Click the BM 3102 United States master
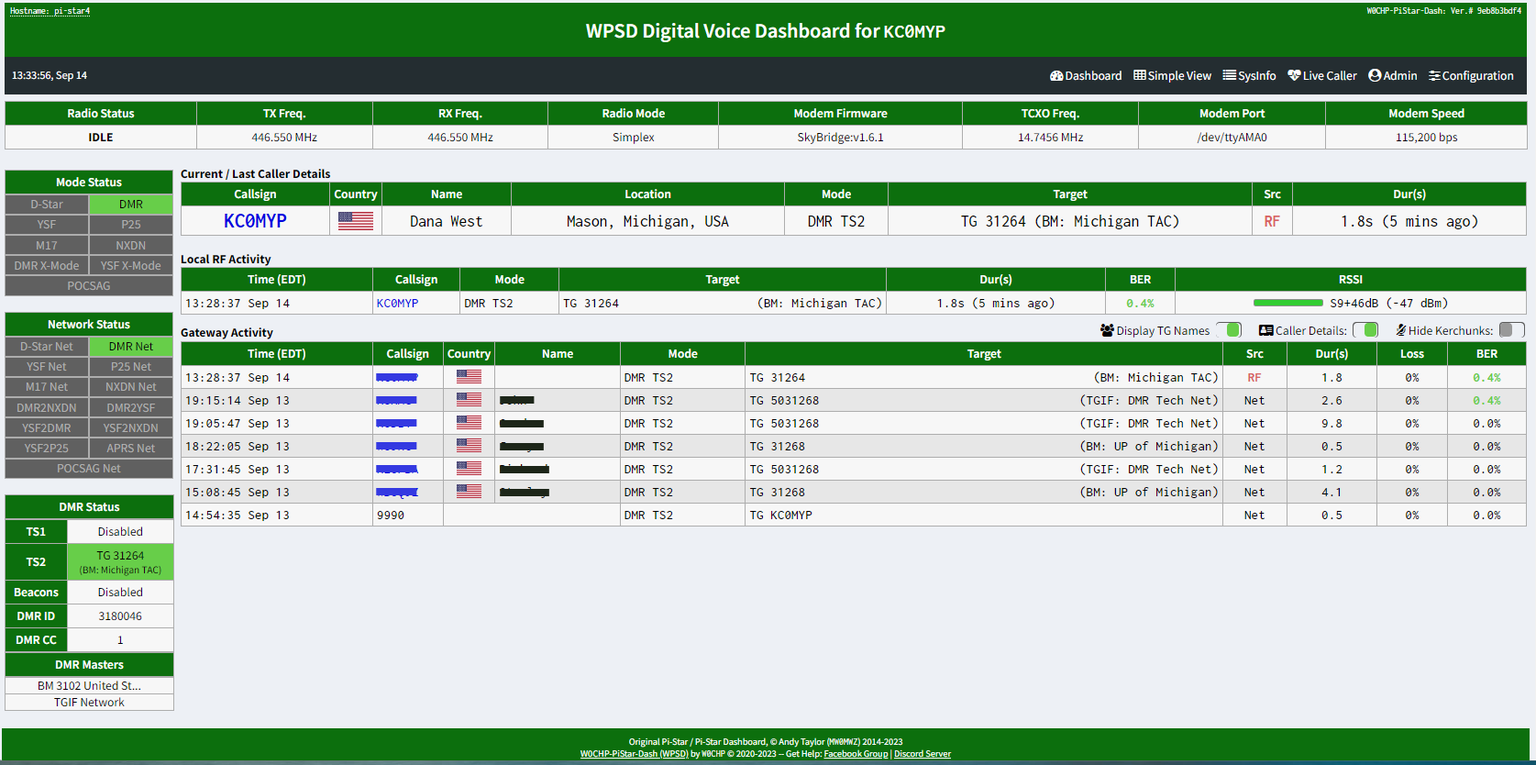Screen dimensions: 1536x765 click(x=89, y=686)
